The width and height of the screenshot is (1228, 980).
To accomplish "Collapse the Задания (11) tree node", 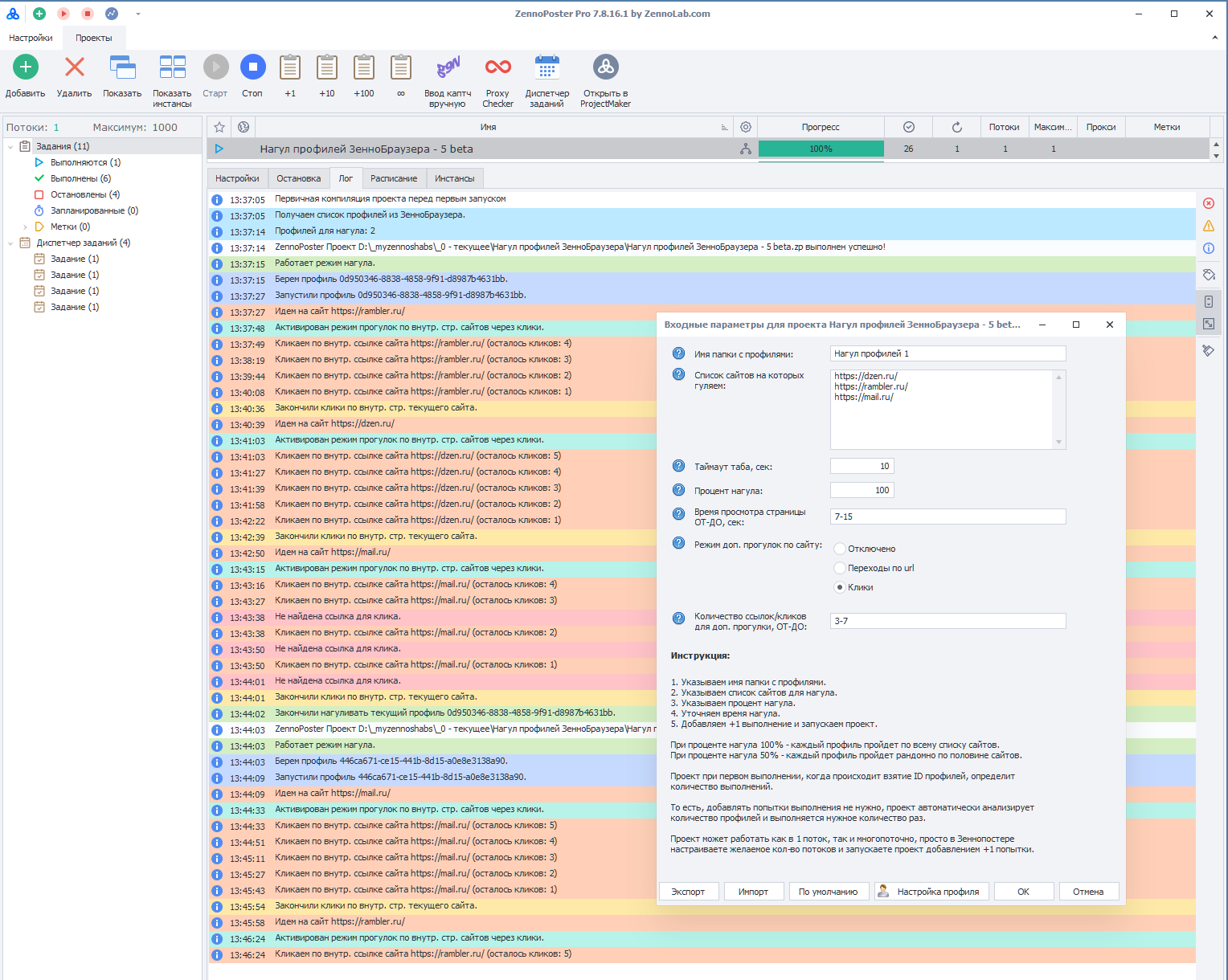I will pyautogui.click(x=10, y=146).
